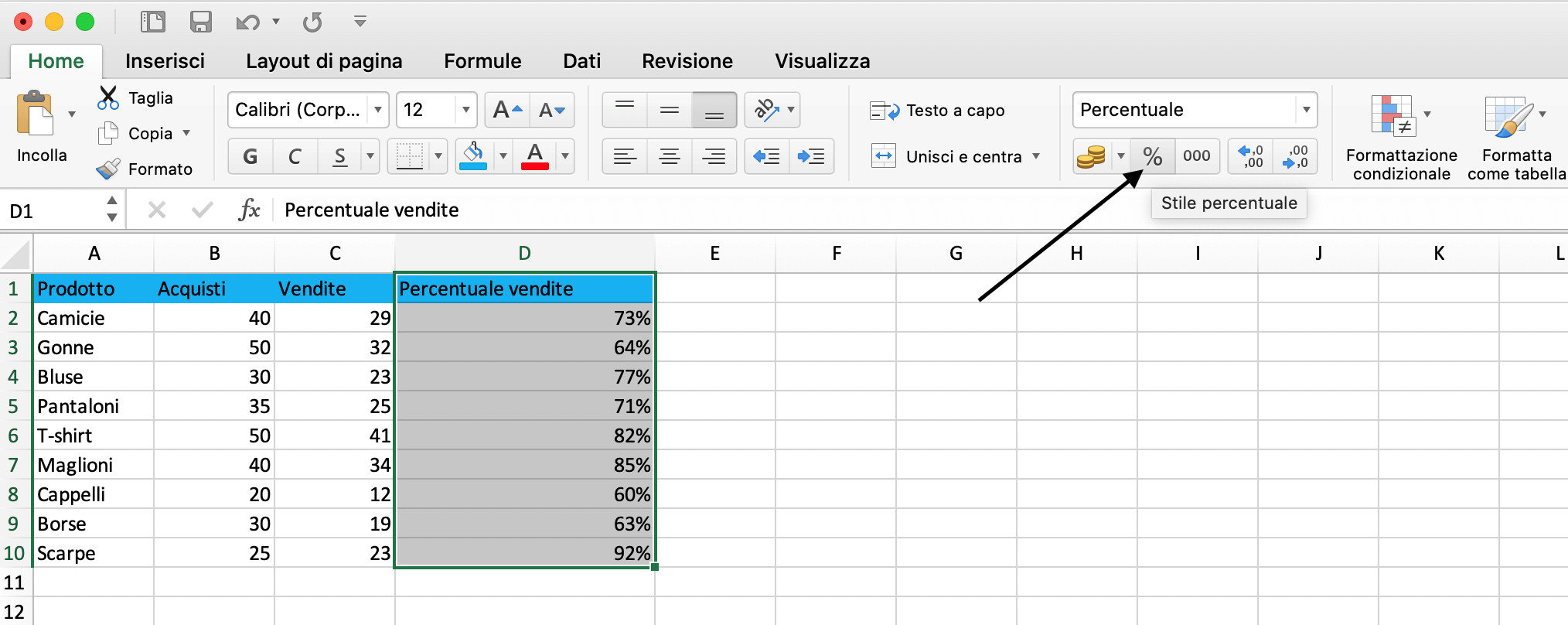This screenshot has height=625, width=1568.
Task: Click the Formato paintbrush icon
Action: [x=108, y=169]
